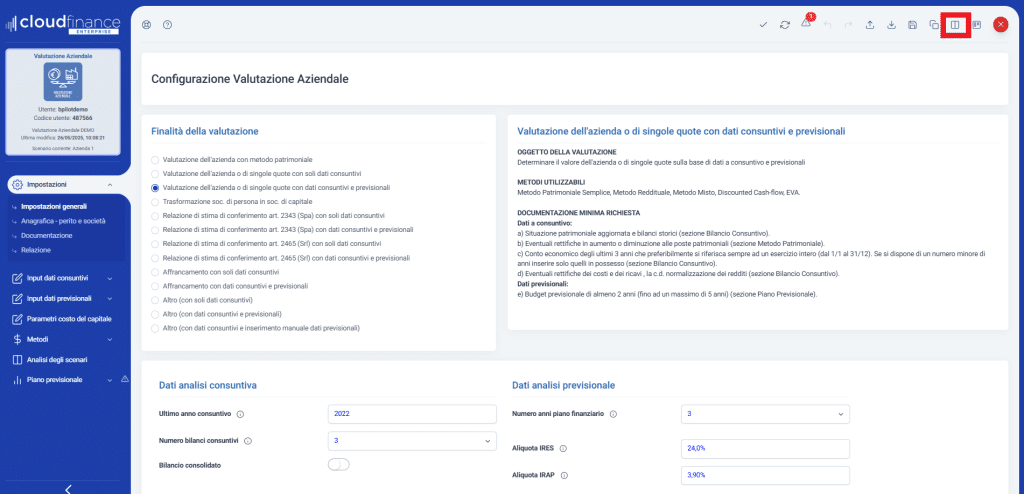Select art. 2465 (Srl) consuntivi e previsionali

coord(155,258)
